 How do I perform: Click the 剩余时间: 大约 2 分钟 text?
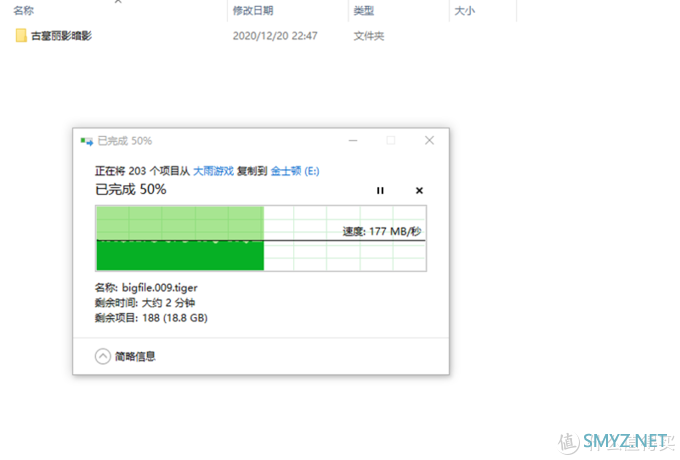tap(145, 303)
